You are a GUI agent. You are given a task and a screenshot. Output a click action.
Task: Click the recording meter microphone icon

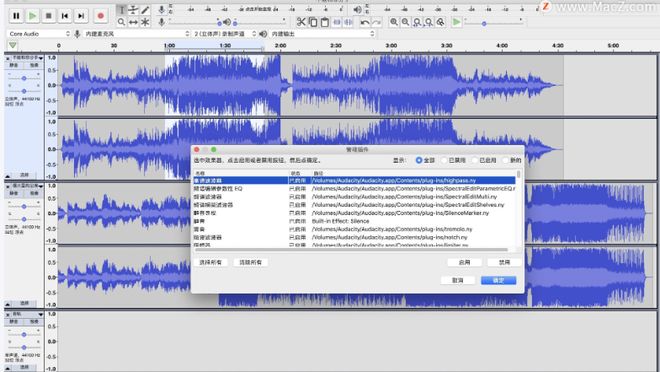(162, 9)
